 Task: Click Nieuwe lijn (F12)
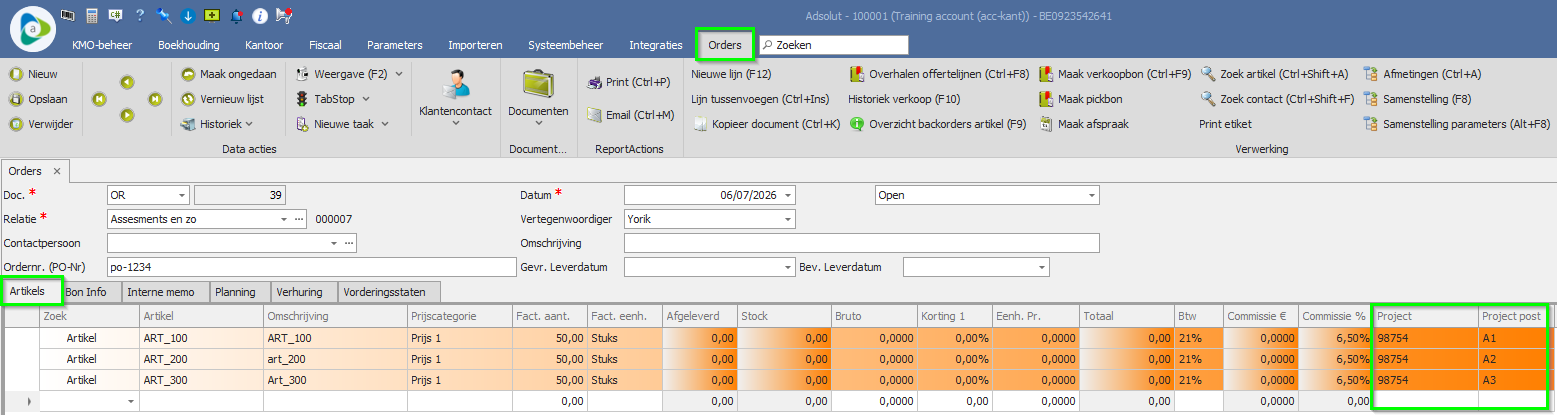(x=731, y=74)
